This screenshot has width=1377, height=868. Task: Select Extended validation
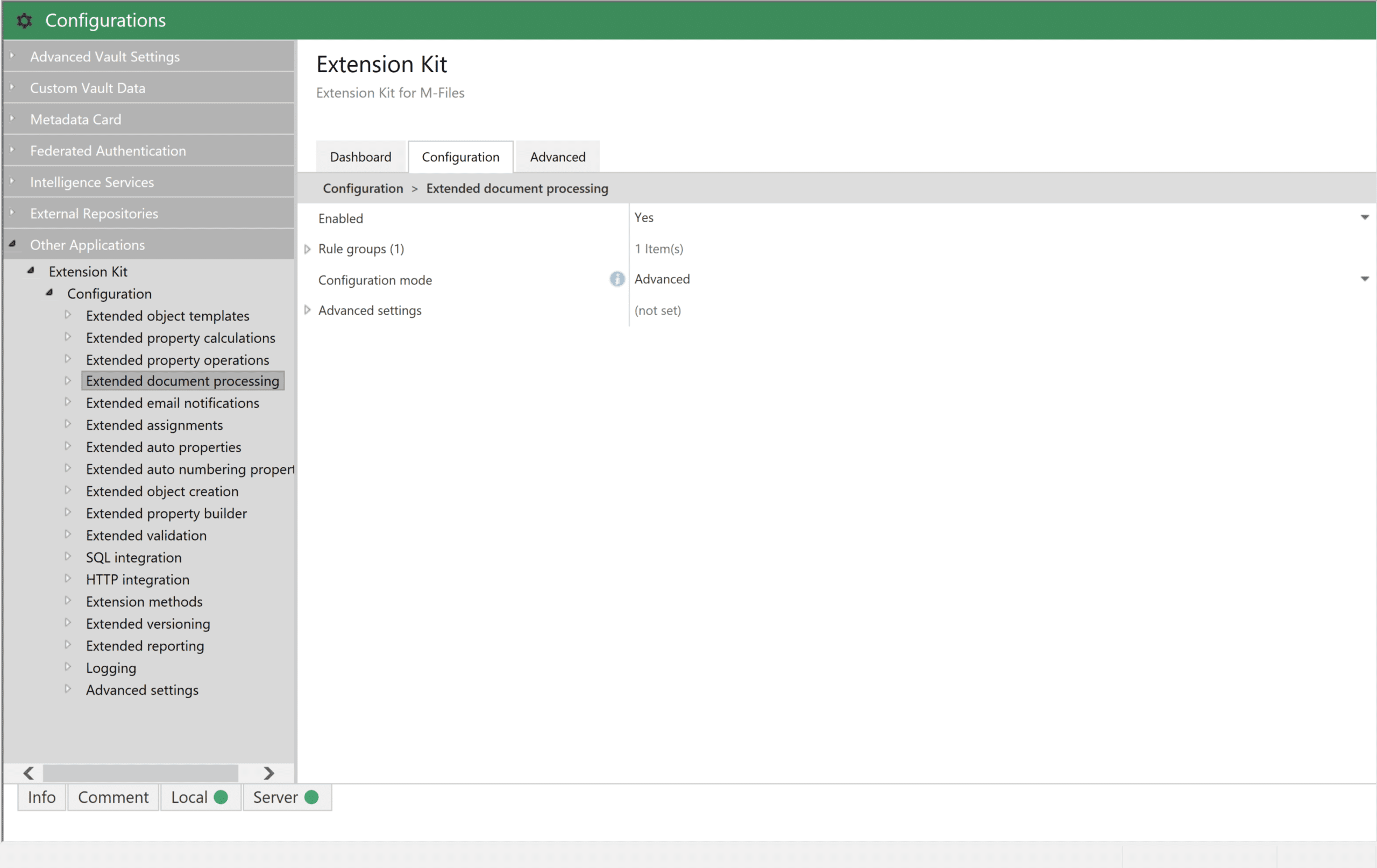click(146, 535)
